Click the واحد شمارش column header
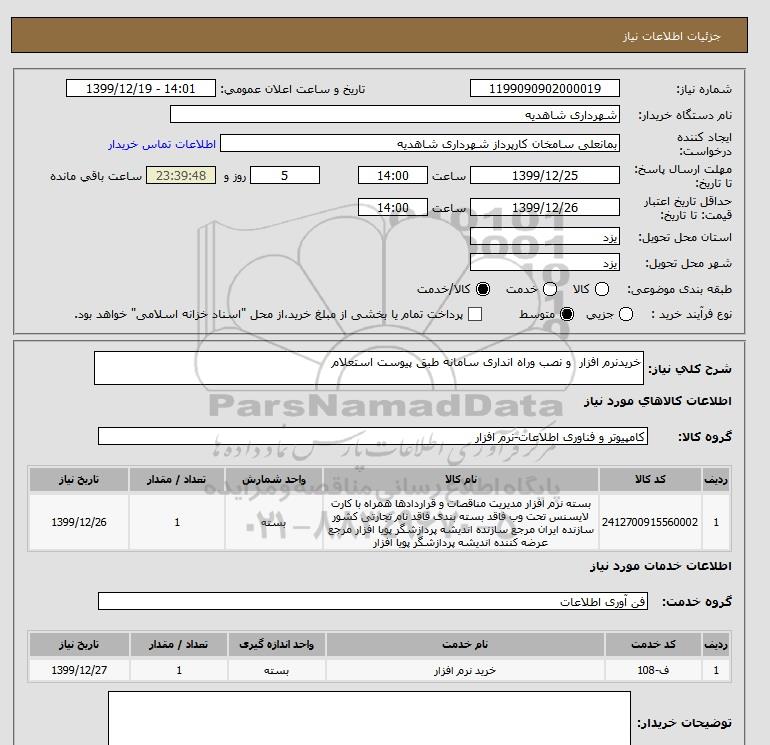 click(274, 479)
